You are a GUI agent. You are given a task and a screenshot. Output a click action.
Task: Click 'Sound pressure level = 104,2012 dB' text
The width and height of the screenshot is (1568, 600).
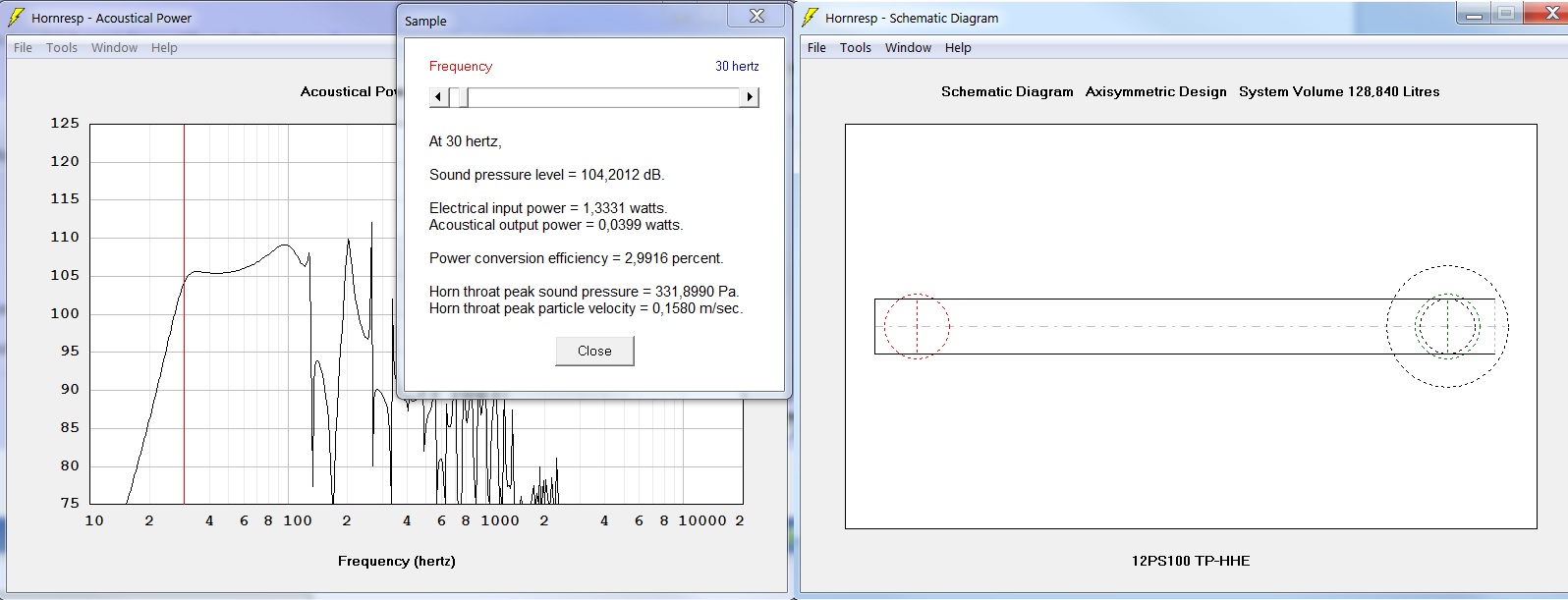tap(546, 175)
